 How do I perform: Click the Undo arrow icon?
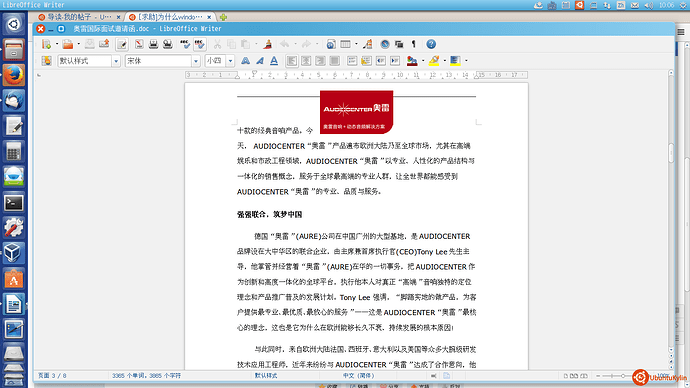click(285, 44)
